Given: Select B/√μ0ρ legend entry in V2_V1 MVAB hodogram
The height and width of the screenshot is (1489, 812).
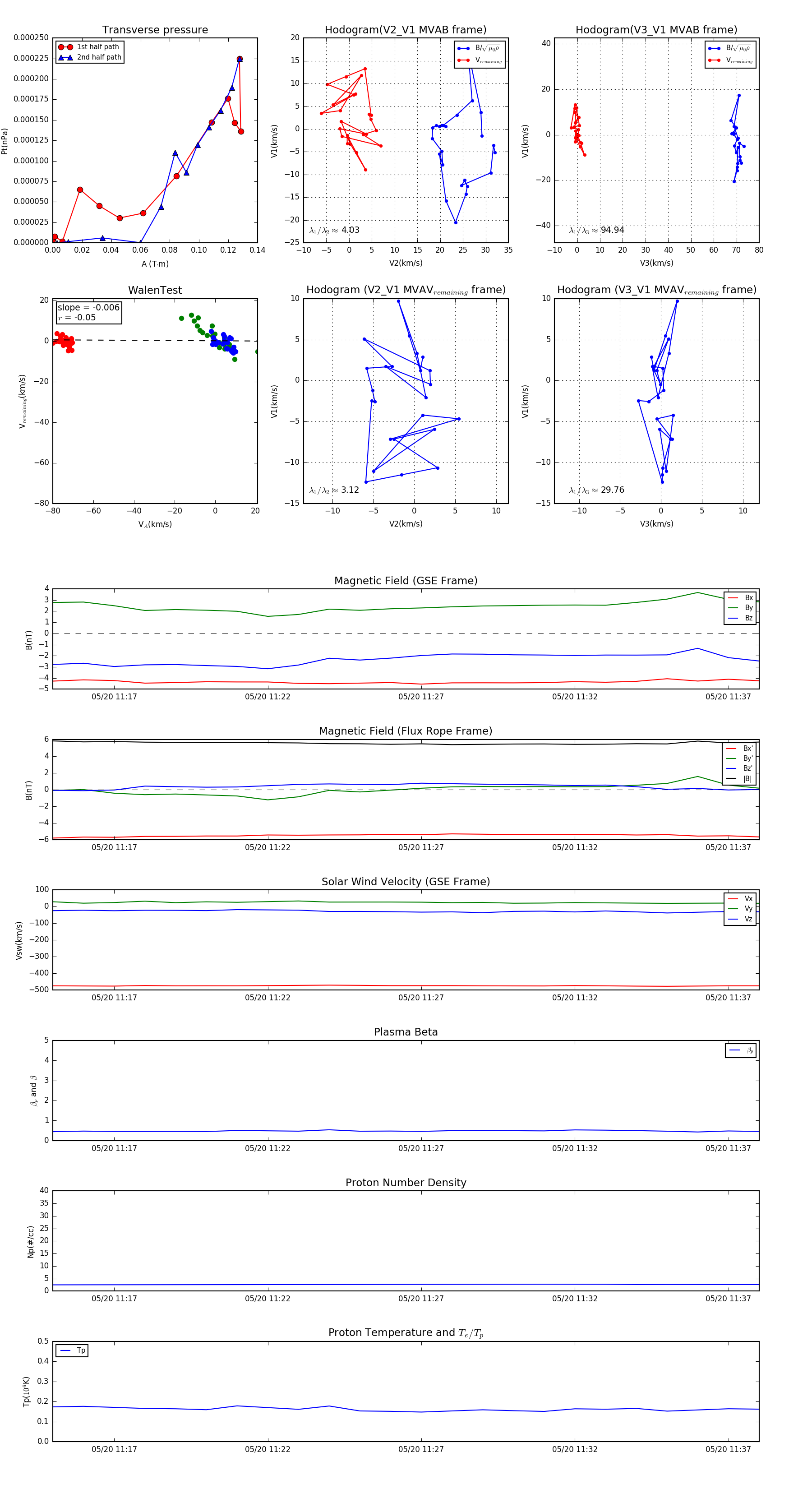Looking at the screenshot, I should 479,49.
